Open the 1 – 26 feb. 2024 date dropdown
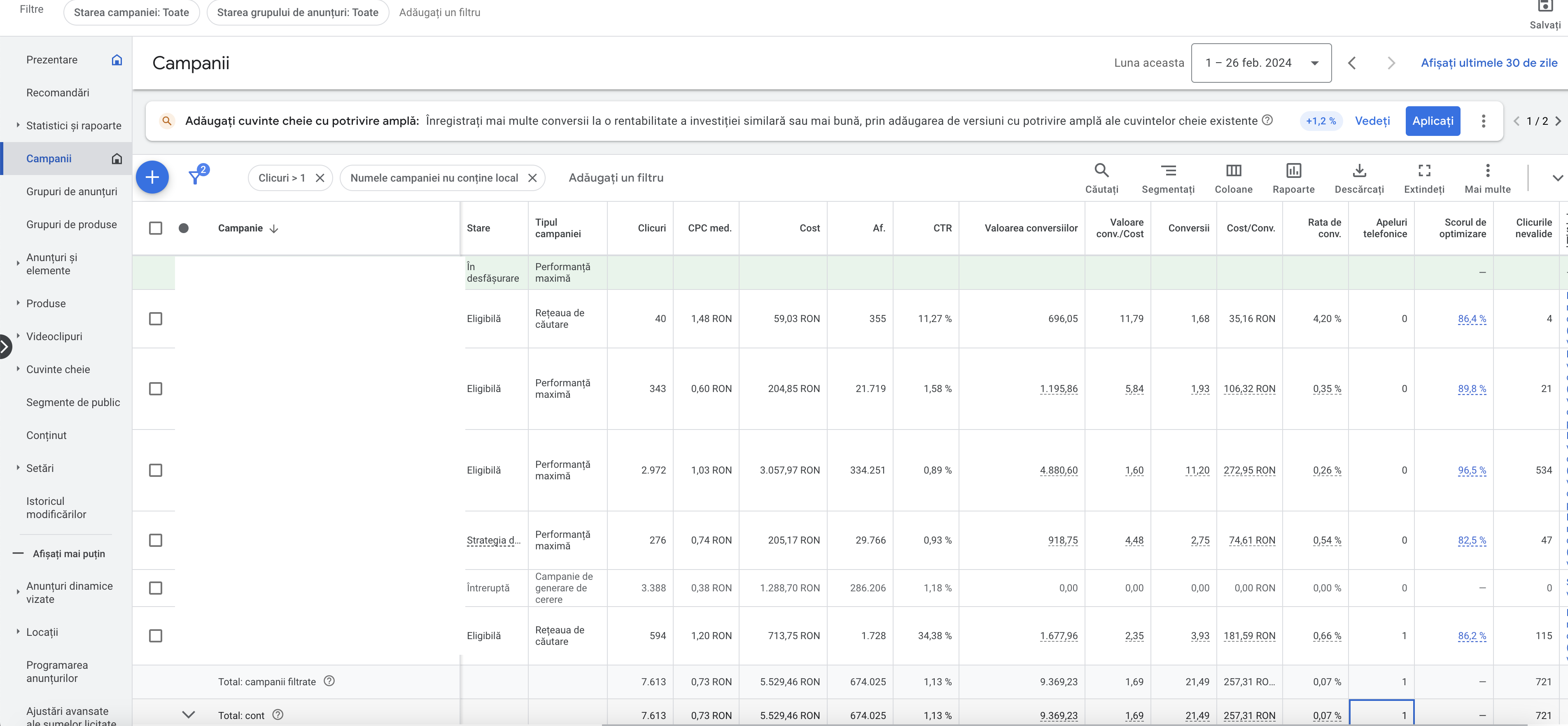This screenshot has height=726, width=1568. [1260, 63]
